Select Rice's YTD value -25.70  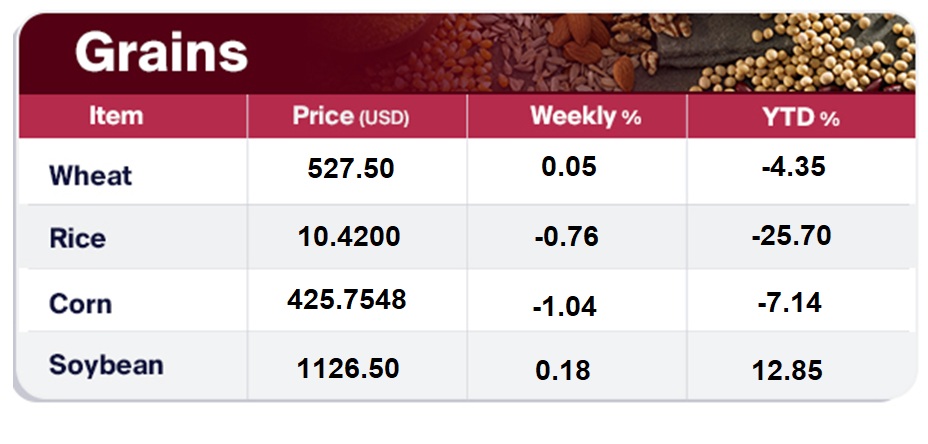pyautogui.click(x=794, y=236)
